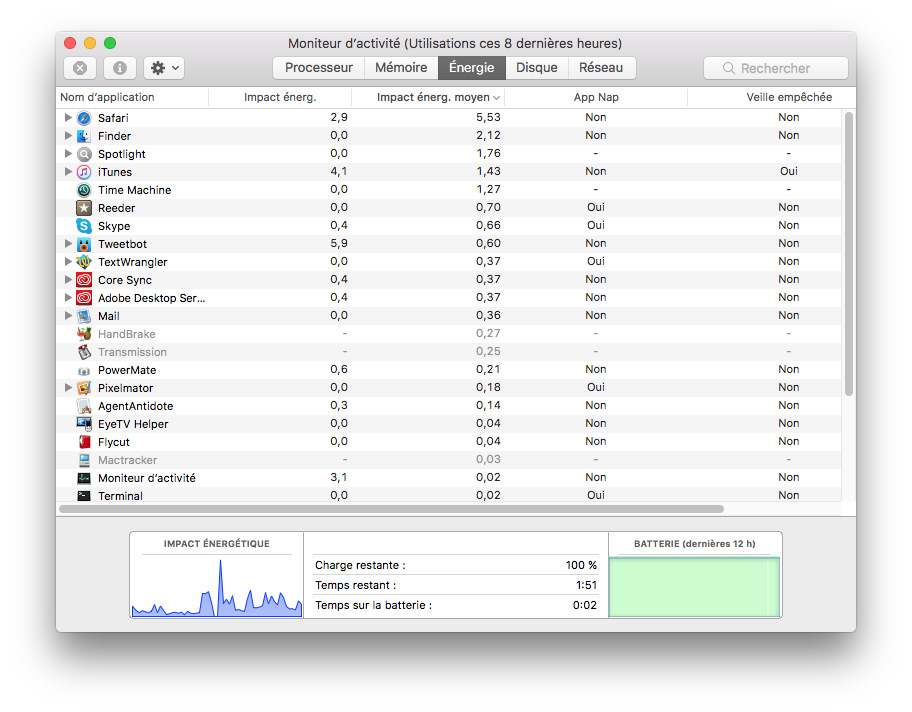Image resolution: width=912 pixels, height=712 pixels.
Task: Click the Skype app icon
Action: (x=84, y=226)
